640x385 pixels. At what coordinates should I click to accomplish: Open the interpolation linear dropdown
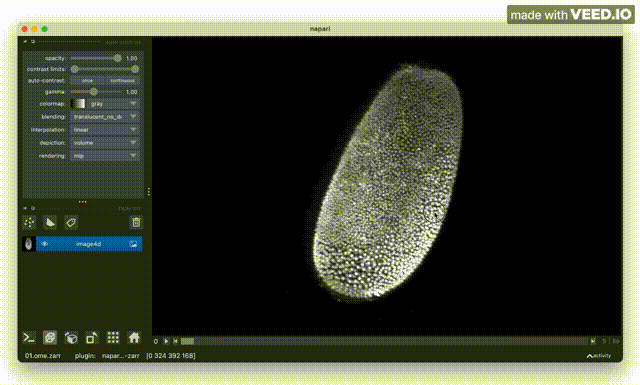click(x=105, y=130)
